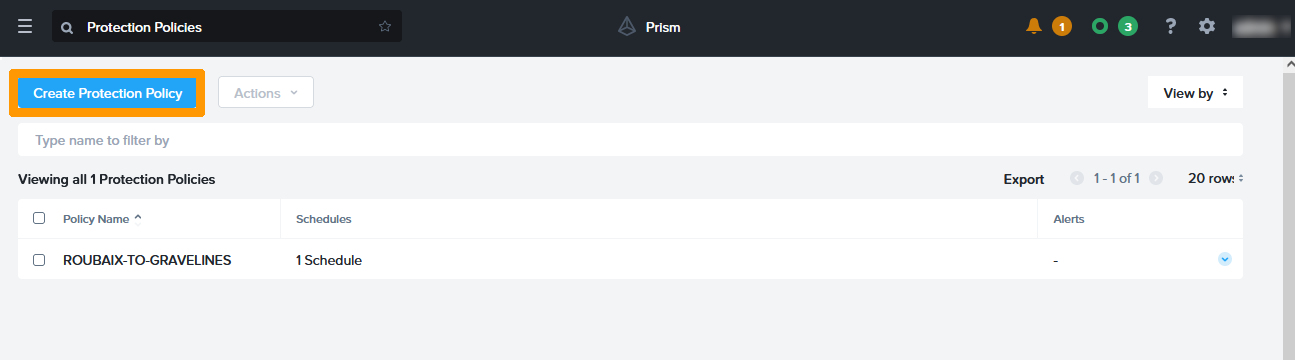Open the green tasks circle icon
Screen dimensions: 1295x360
pyautogui.click(x=1100, y=27)
